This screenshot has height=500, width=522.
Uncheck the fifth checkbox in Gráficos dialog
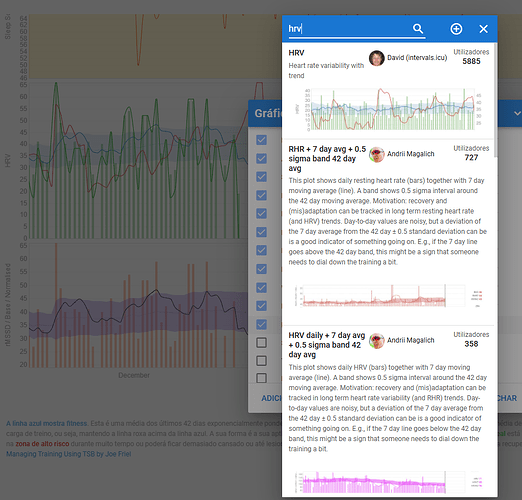point(261,213)
